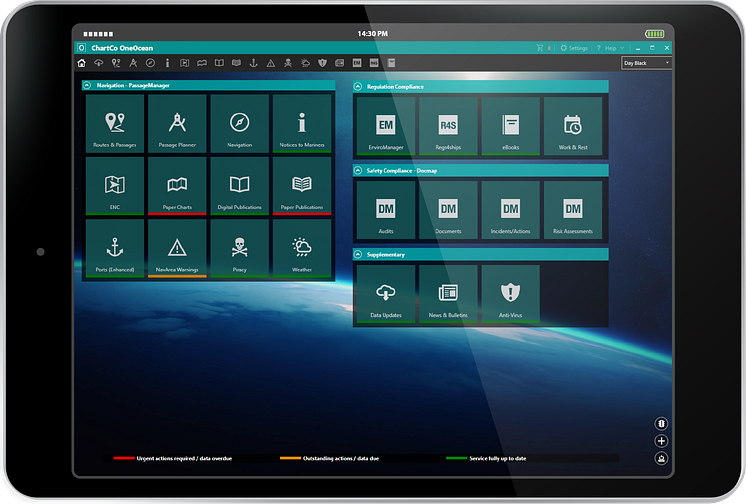Open the Notices to Mariners tile
746x504 pixels.
click(x=302, y=124)
